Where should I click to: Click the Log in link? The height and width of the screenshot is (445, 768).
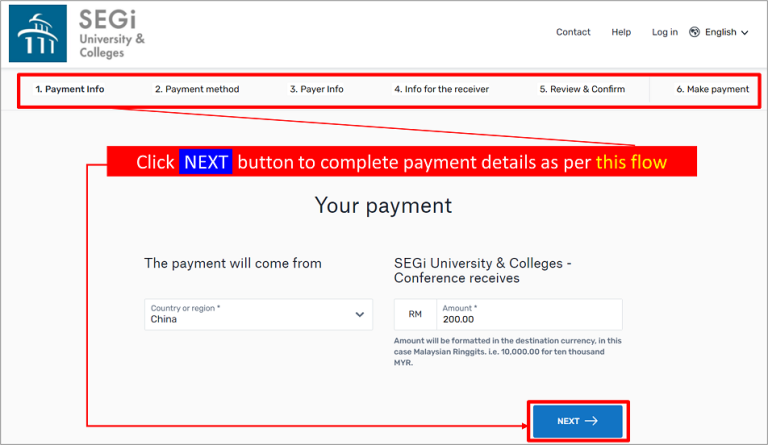coord(664,32)
